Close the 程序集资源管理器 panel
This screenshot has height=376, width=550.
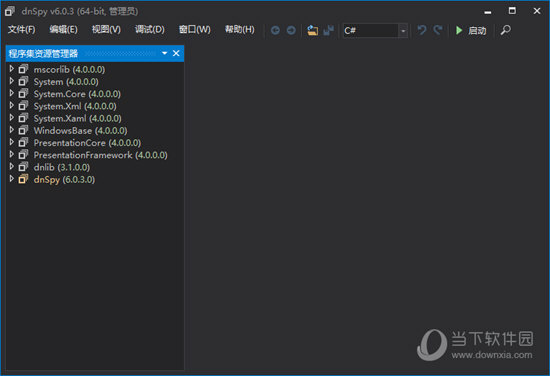coord(176,53)
